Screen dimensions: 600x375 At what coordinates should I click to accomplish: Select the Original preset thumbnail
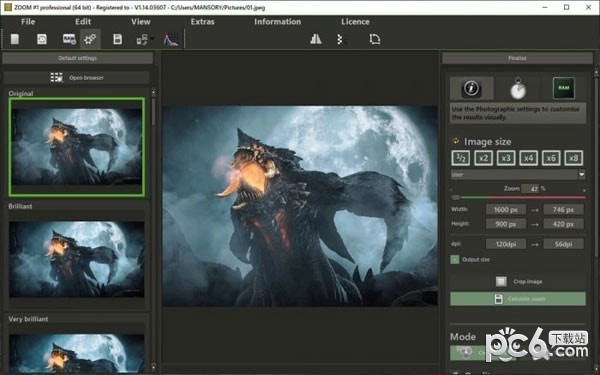pos(77,147)
